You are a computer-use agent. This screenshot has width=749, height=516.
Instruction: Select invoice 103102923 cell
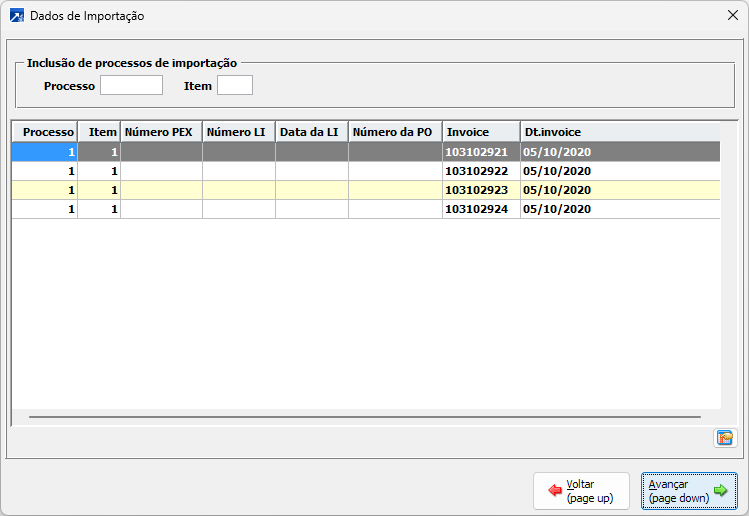pos(482,190)
